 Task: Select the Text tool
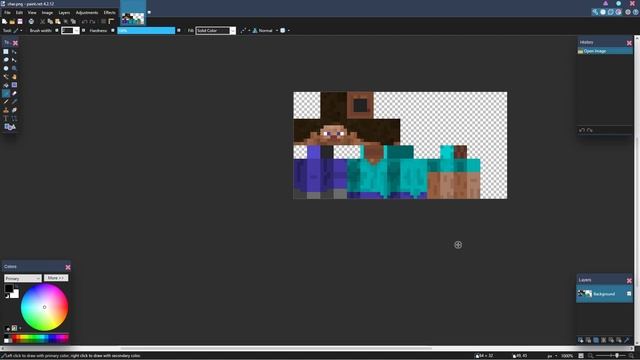tap(6, 118)
